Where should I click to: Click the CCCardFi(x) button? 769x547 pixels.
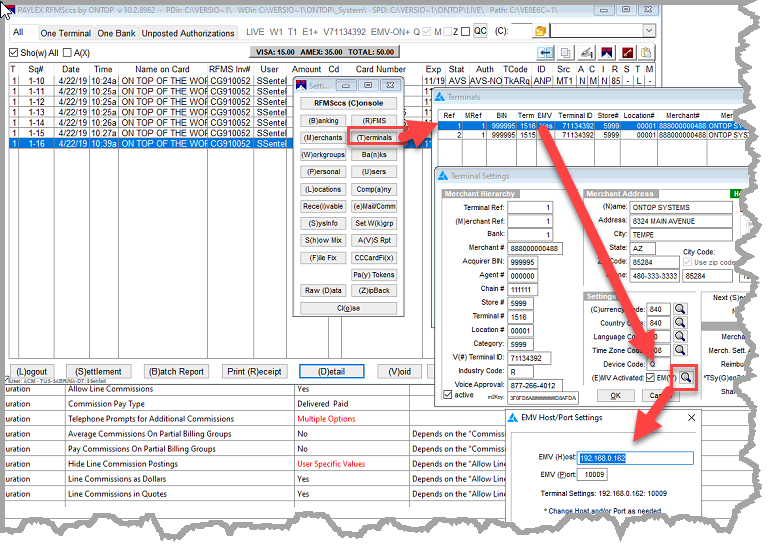[x=374, y=258]
